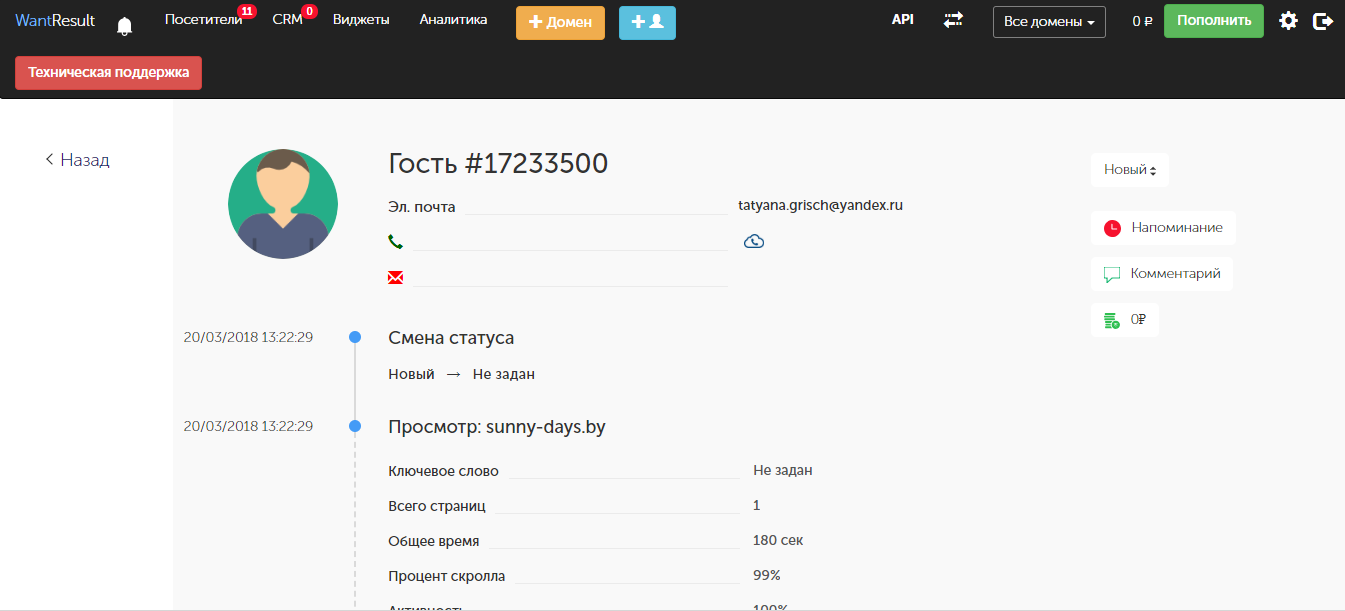Open the Посетители menu
Image resolution: width=1345 pixels, height=611 pixels.
pyautogui.click(x=203, y=19)
